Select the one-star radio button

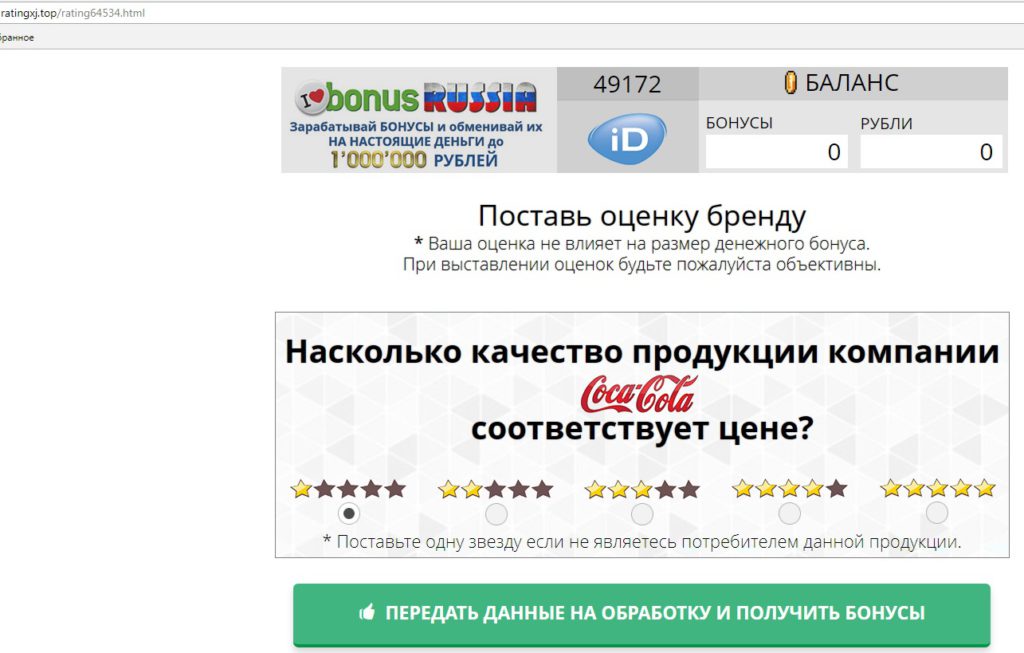(349, 514)
